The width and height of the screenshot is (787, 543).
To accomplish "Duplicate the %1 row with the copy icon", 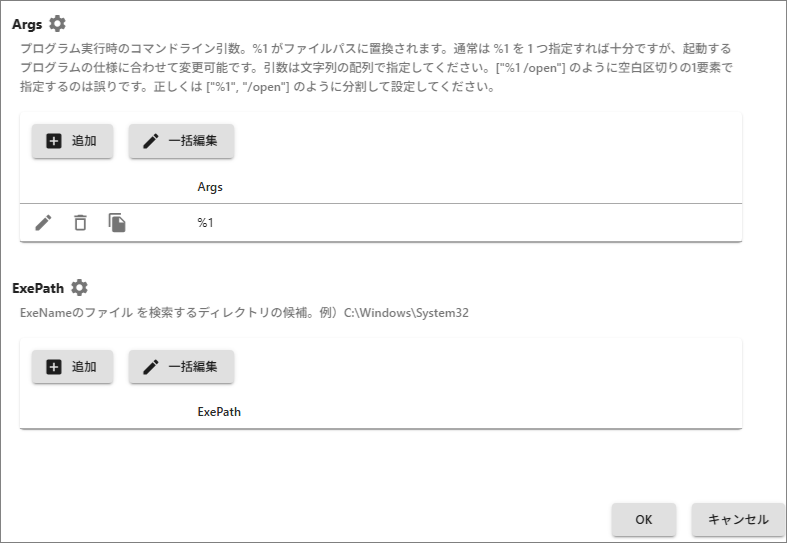I will pos(117,223).
